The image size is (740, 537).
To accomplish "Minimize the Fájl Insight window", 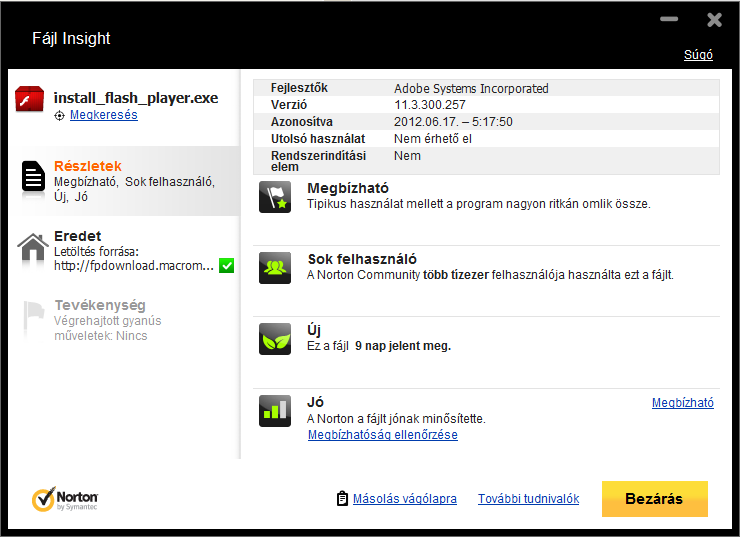I will click(669, 19).
